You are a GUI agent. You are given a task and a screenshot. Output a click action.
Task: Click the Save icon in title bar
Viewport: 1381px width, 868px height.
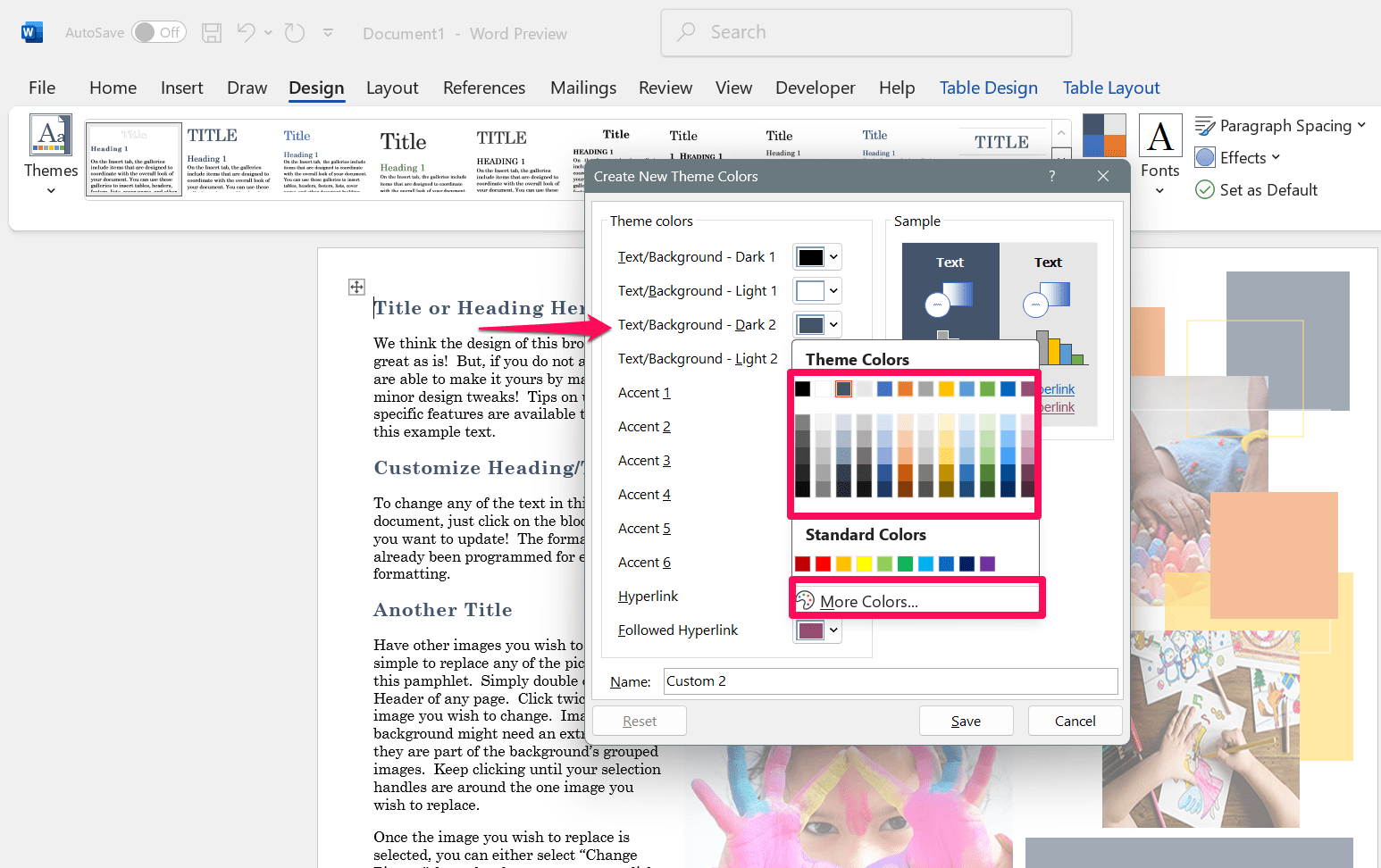(x=212, y=33)
